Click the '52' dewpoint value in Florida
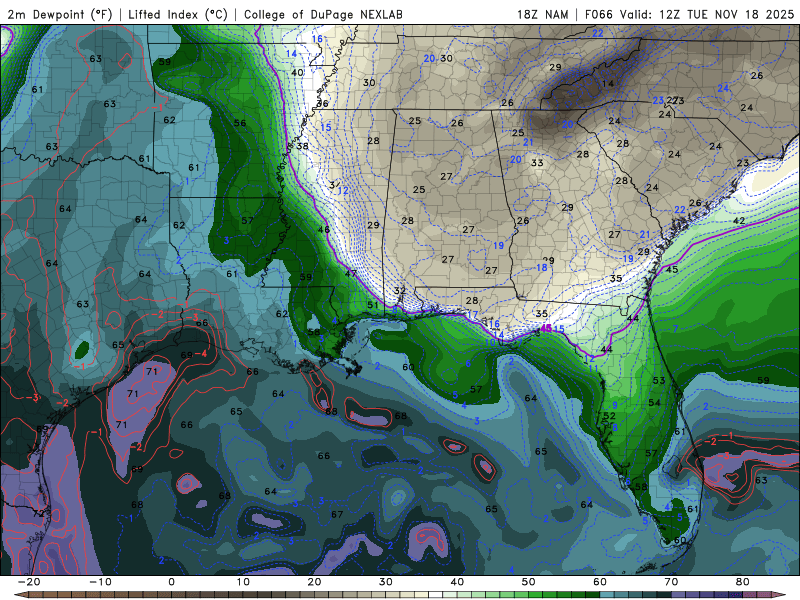Screen dimensions: 800x600 pyautogui.click(x=609, y=416)
